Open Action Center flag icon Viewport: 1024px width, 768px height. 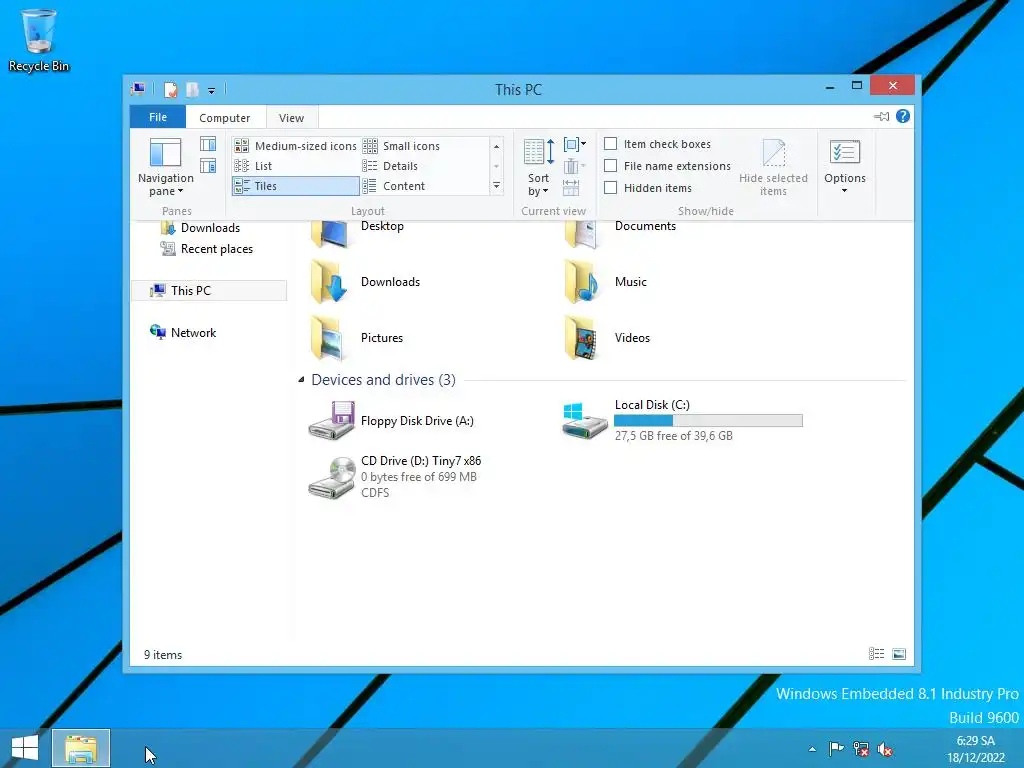click(x=836, y=748)
